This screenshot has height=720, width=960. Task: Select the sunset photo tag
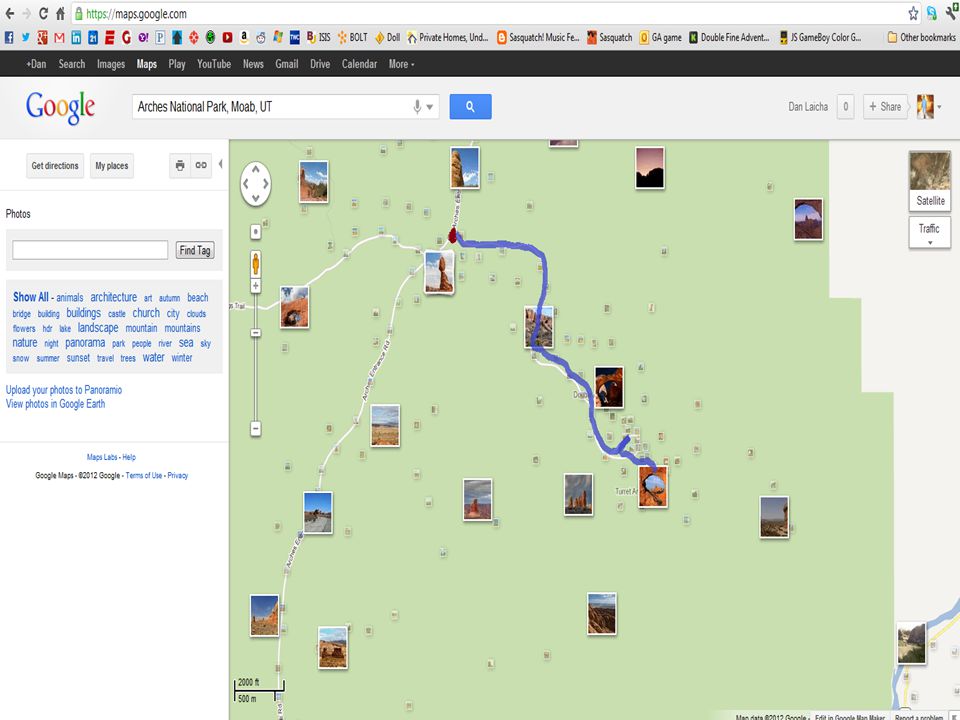point(78,358)
